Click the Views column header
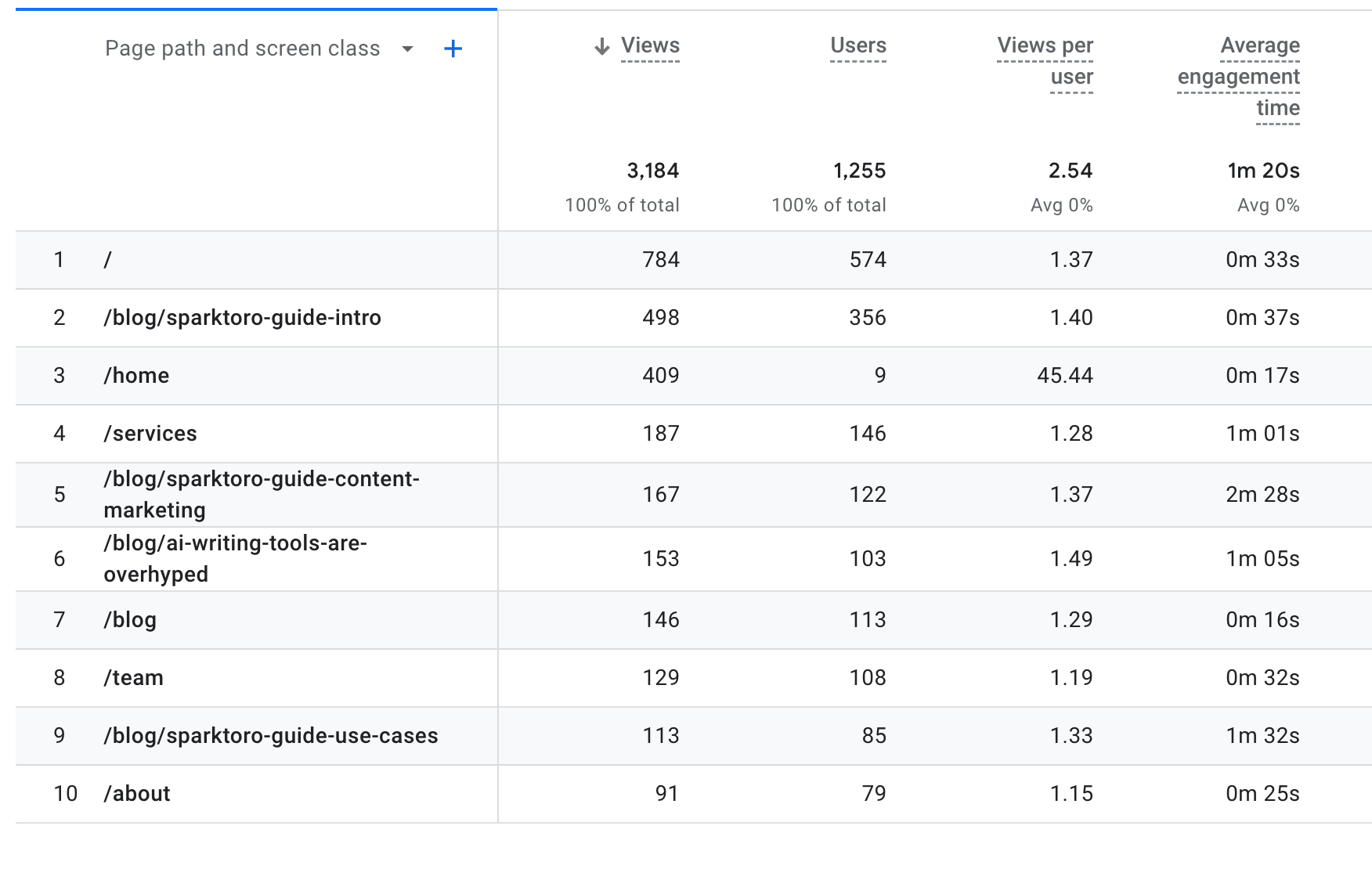The image size is (1372, 869). 648,45
